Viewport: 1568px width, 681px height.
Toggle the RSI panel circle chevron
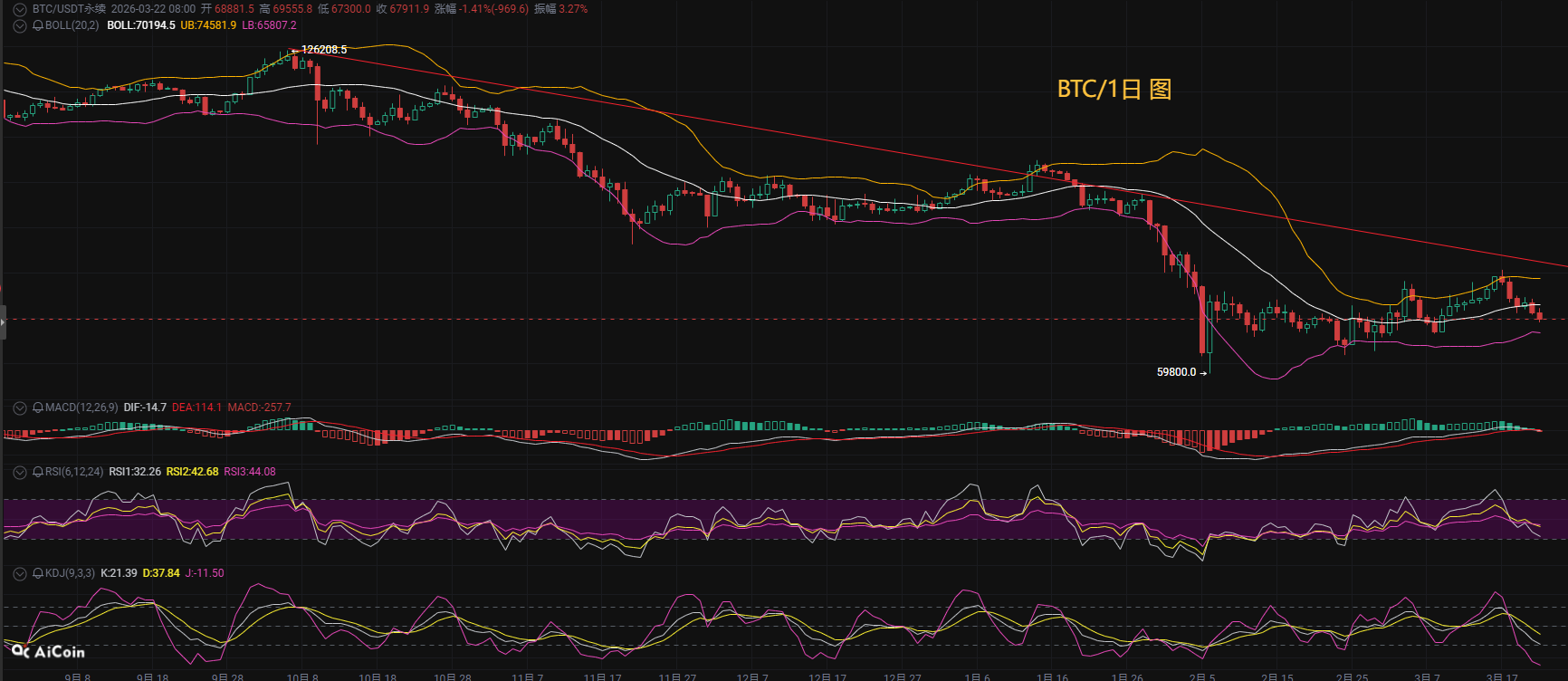[20, 472]
